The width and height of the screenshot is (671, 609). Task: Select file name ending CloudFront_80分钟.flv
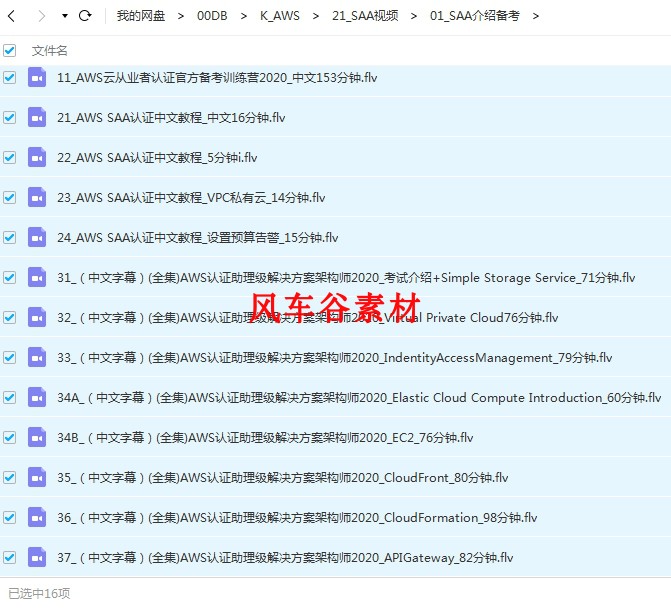[x=282, y=478]
